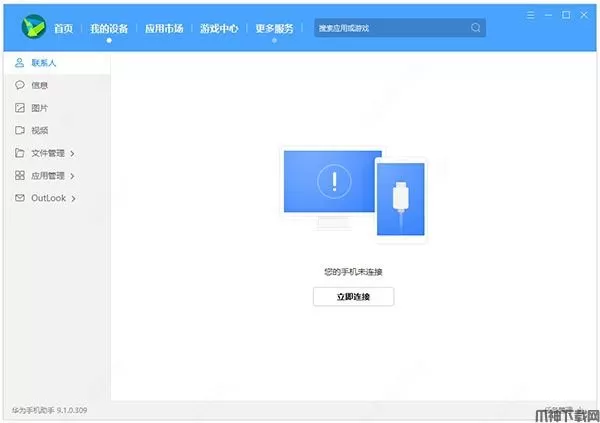Click the Outlook envelope icon
Screen dimensions: 600x423
[x=20, y=198]
